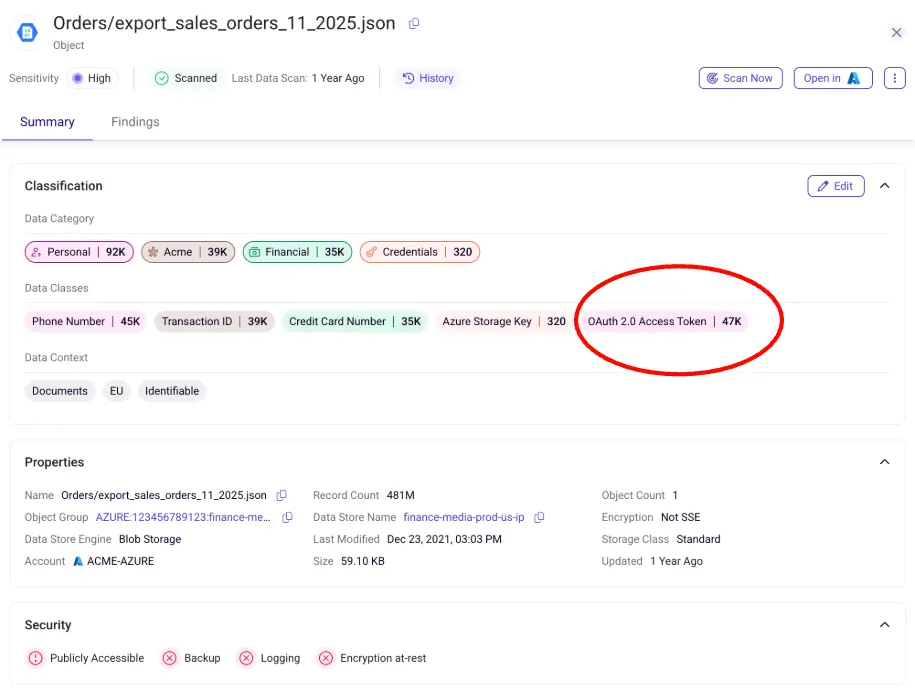This screenshot has width=915, height=692.
Task: Click the Storage Class value Standard
Action: (699, 539)
